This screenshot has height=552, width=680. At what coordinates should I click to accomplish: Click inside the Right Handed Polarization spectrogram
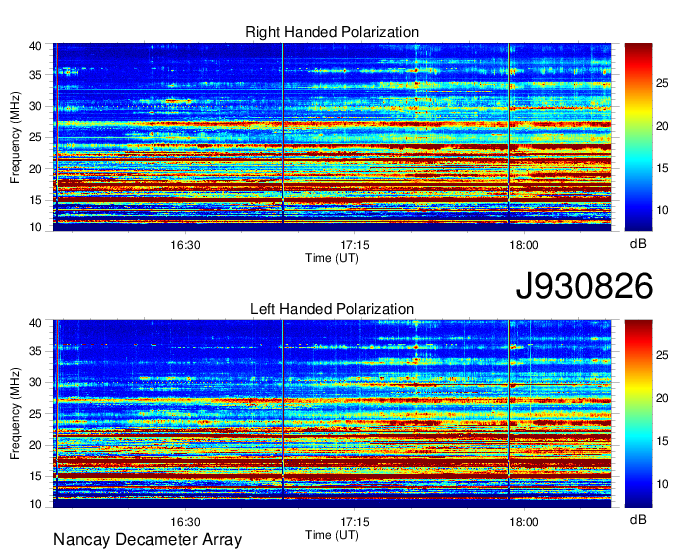click(332, 137)
